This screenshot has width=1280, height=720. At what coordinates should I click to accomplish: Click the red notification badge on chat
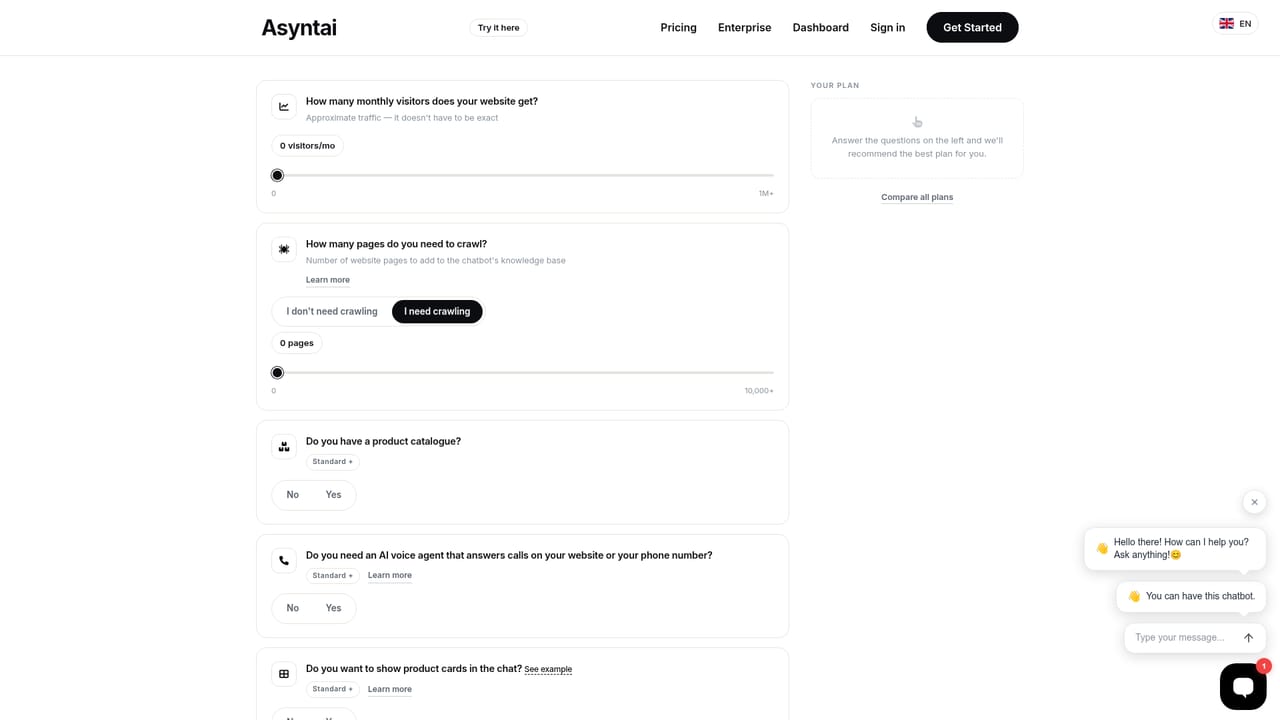(x=1264, y=666)
